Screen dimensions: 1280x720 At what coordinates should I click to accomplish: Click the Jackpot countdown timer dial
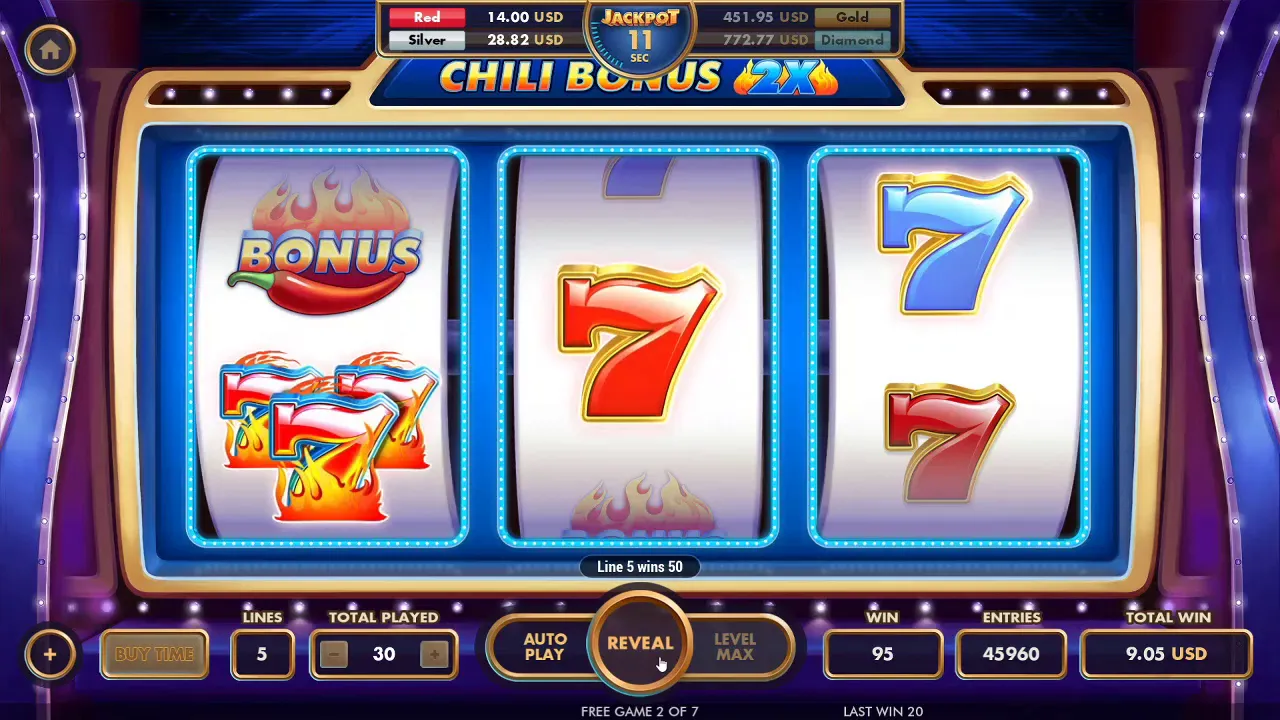coord(640,38)
